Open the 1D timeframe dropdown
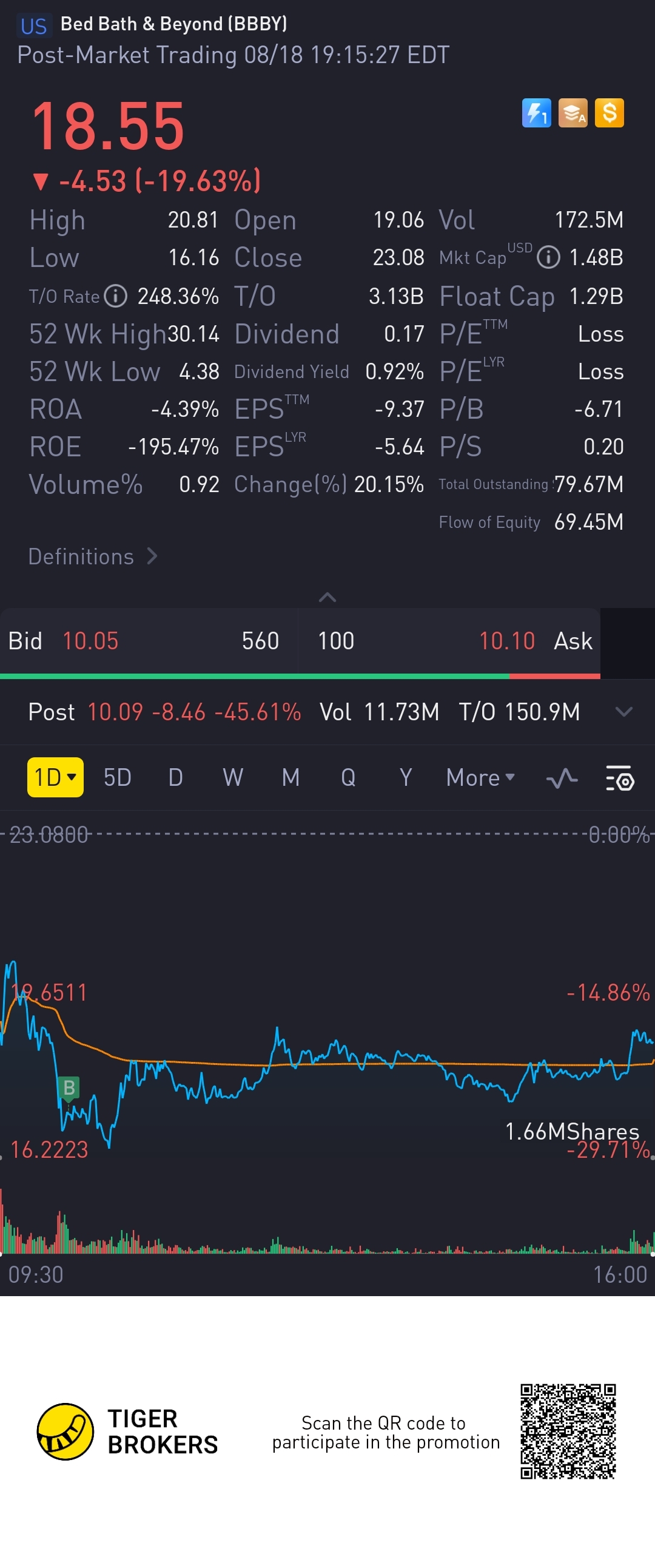 tap(55, 777)
